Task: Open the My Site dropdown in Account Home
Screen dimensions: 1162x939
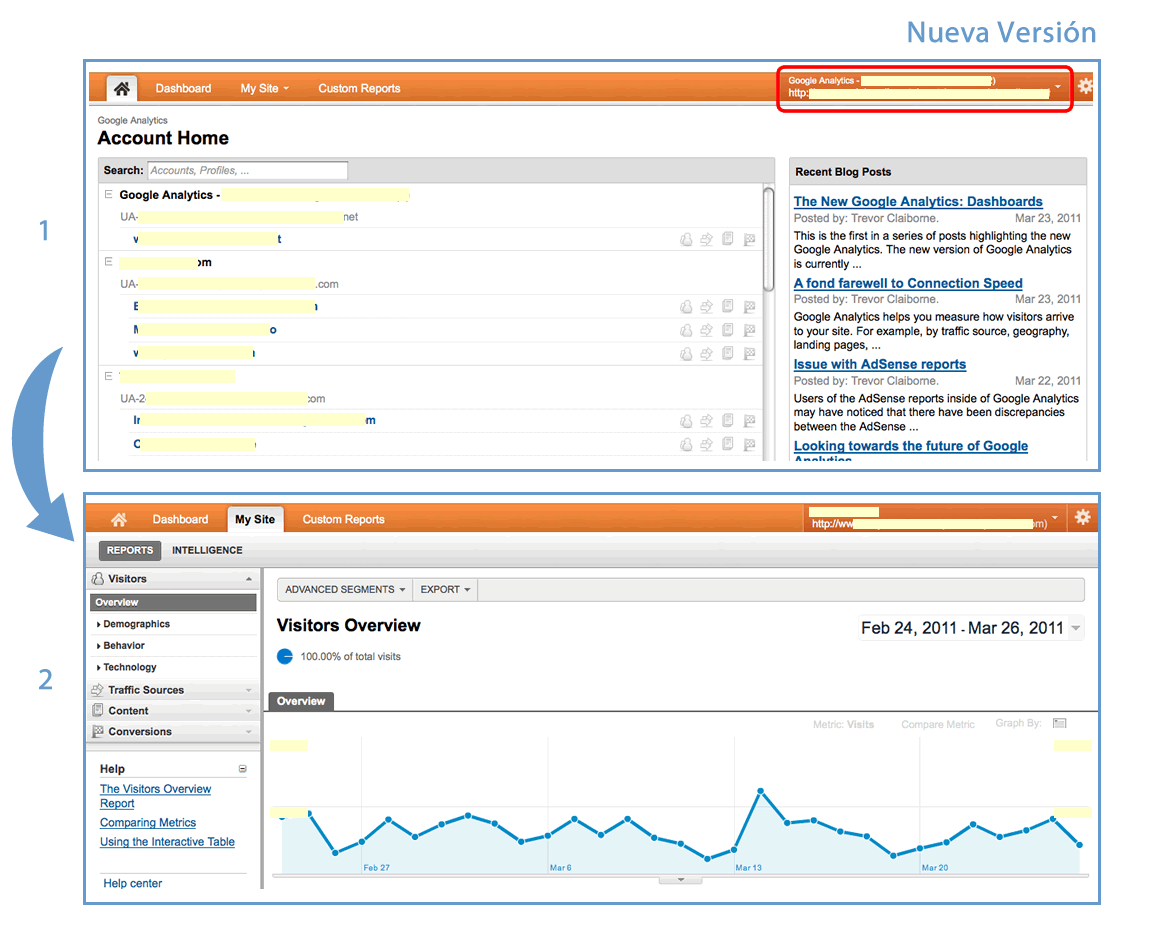Action: coord(265,88)
